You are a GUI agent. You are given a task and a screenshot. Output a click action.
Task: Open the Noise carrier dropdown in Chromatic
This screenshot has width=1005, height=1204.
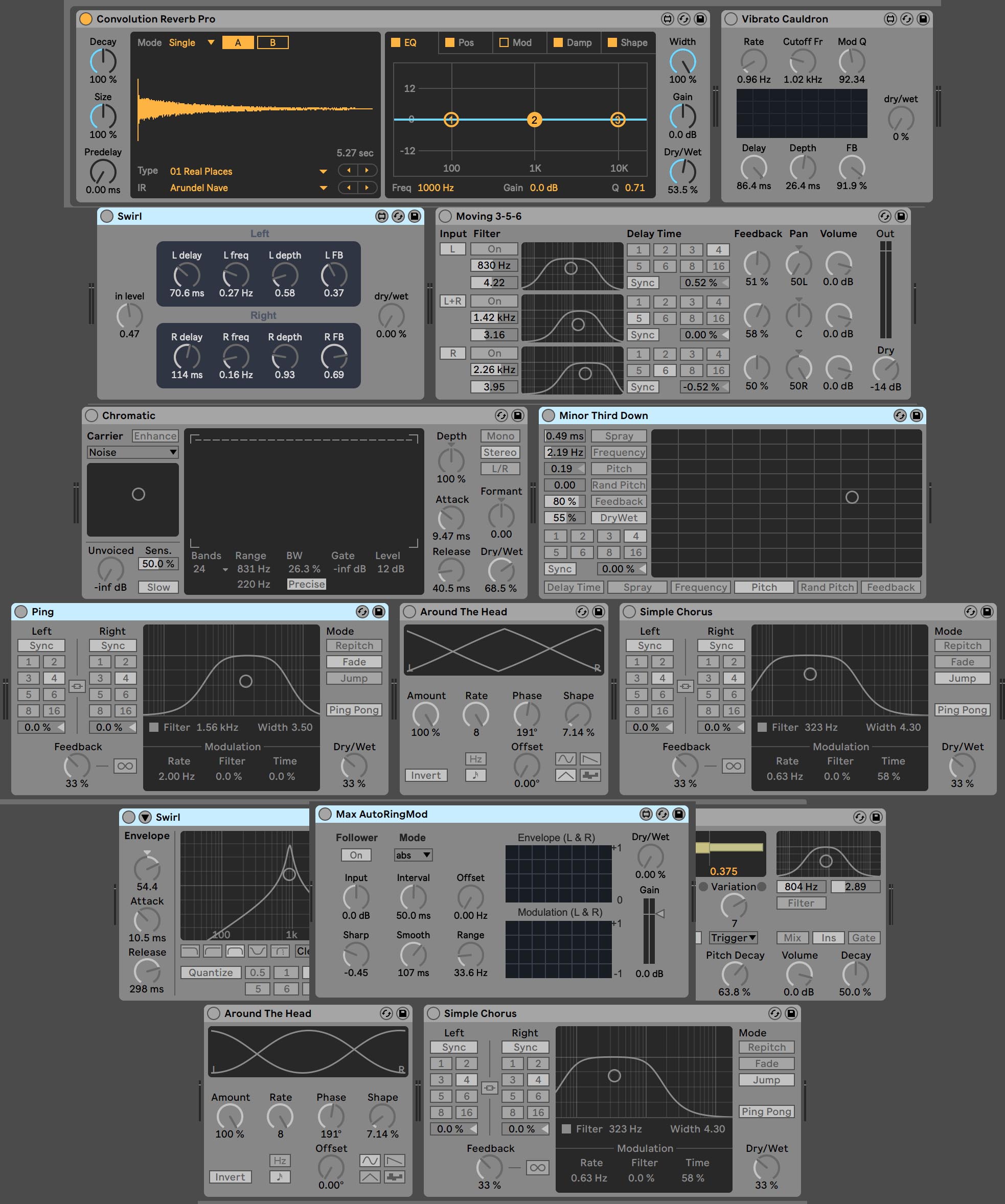[x=132, y=452]
